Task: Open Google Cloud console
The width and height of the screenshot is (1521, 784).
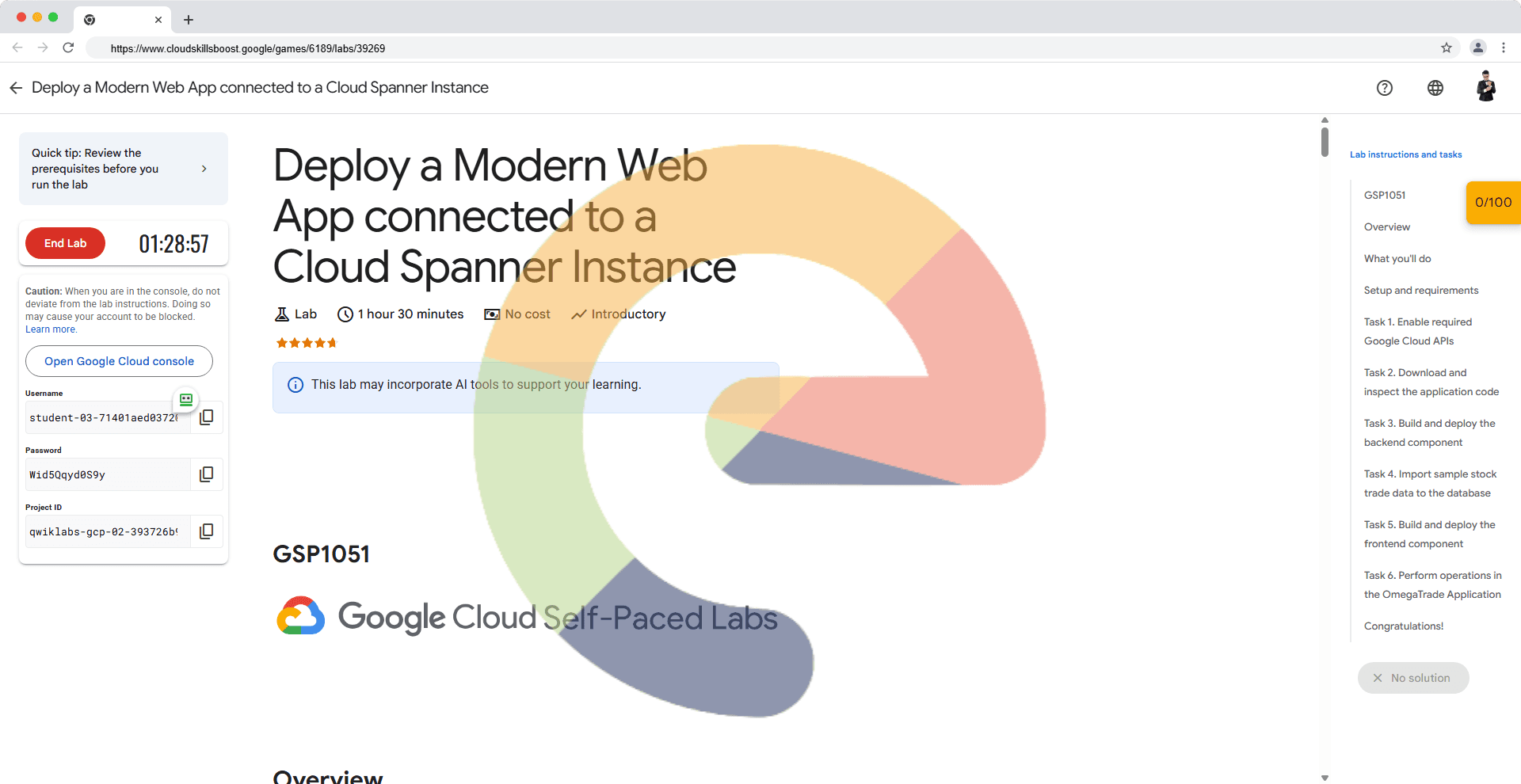Action: coord(119,361)
